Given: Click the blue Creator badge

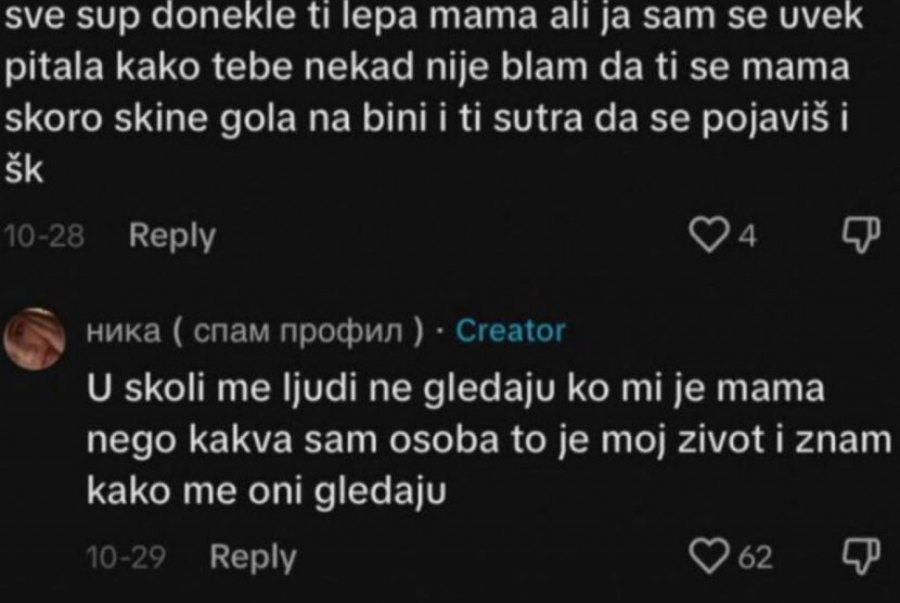Looking at the screenshot, I should 510,331.
